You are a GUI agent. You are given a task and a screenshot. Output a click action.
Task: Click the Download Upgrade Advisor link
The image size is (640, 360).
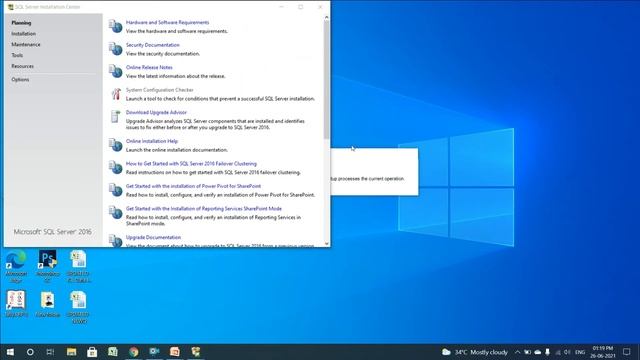156,112
